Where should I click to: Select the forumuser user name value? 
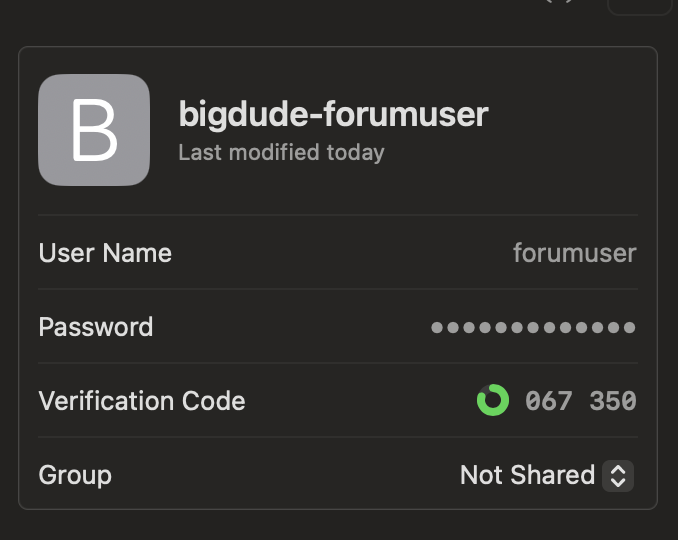[x=575, y=253]
